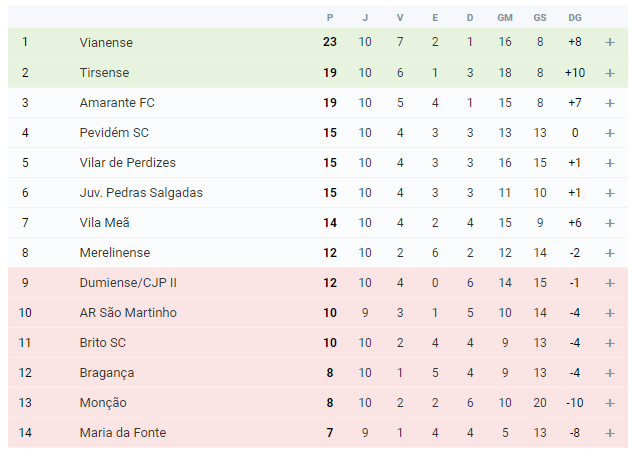The height and width of the screenshot is (455, 633).
Task: Open the Tirsense team link
Action: click(x=104, y=73)
